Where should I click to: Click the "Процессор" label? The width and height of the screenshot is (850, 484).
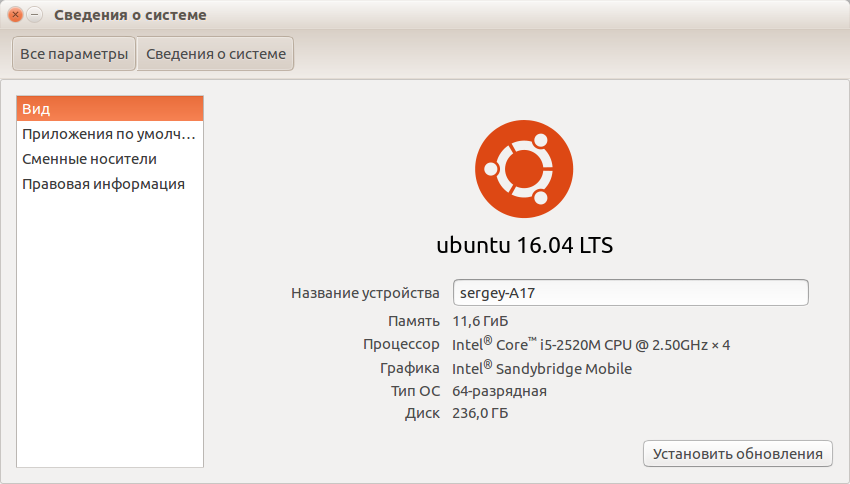pyautogui.click(x=401, y=345)
